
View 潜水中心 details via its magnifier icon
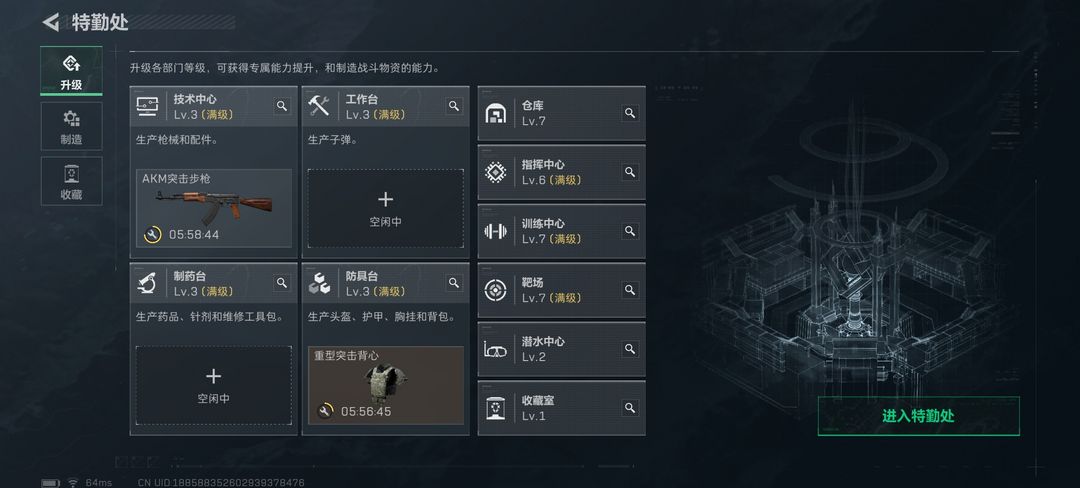[630, 349]
